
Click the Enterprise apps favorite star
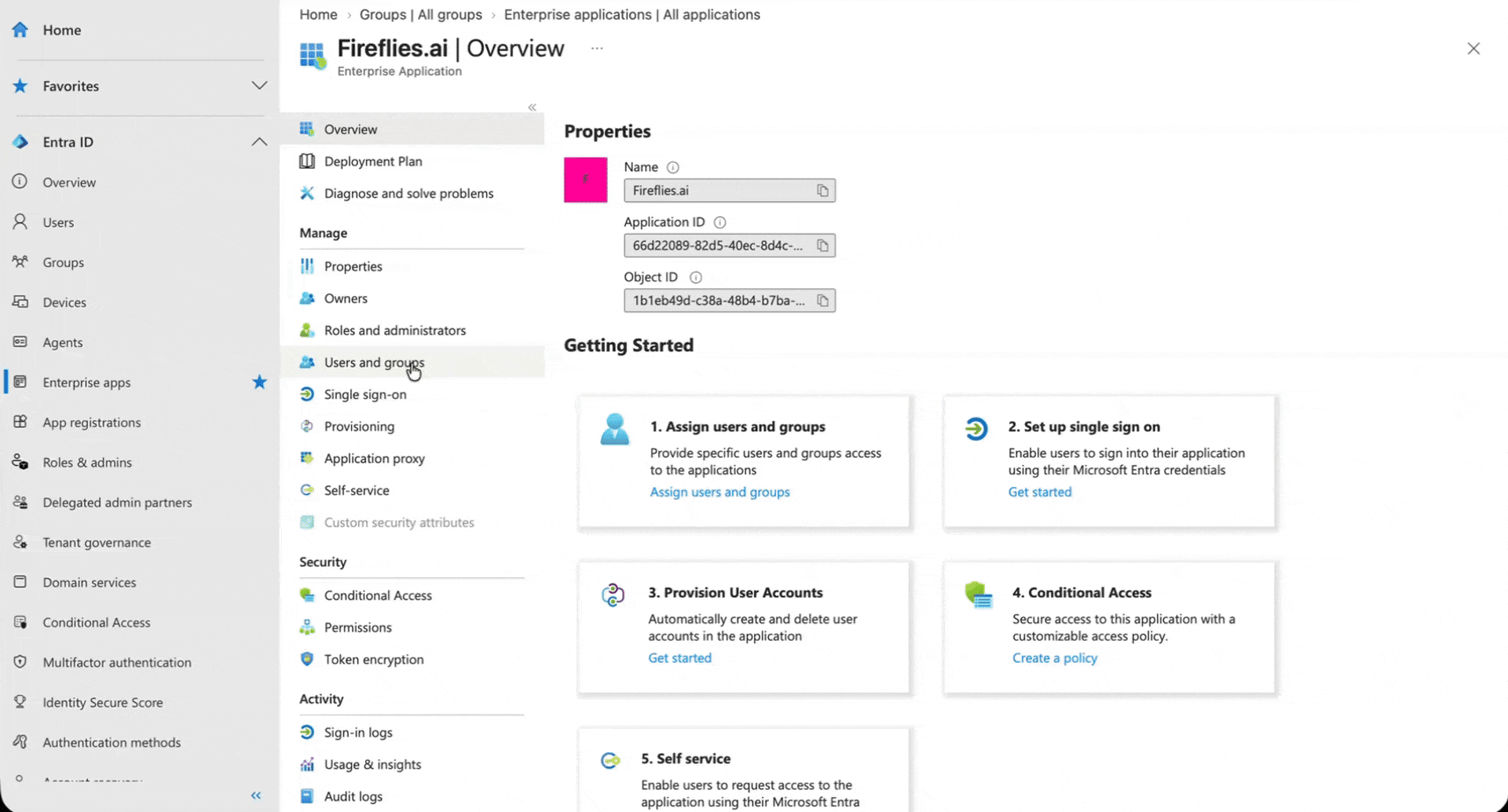tap(259, 382)
